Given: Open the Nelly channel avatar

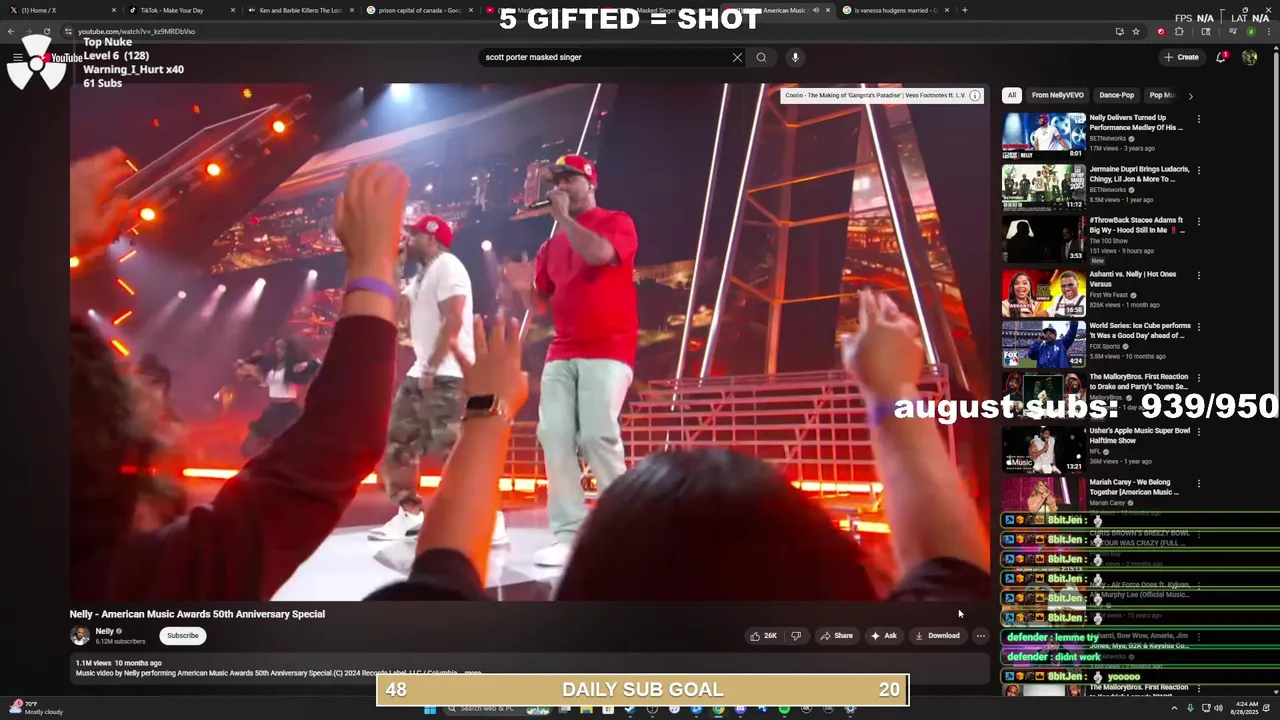Looking at the screenshot, I should click(x=79, y=635).
